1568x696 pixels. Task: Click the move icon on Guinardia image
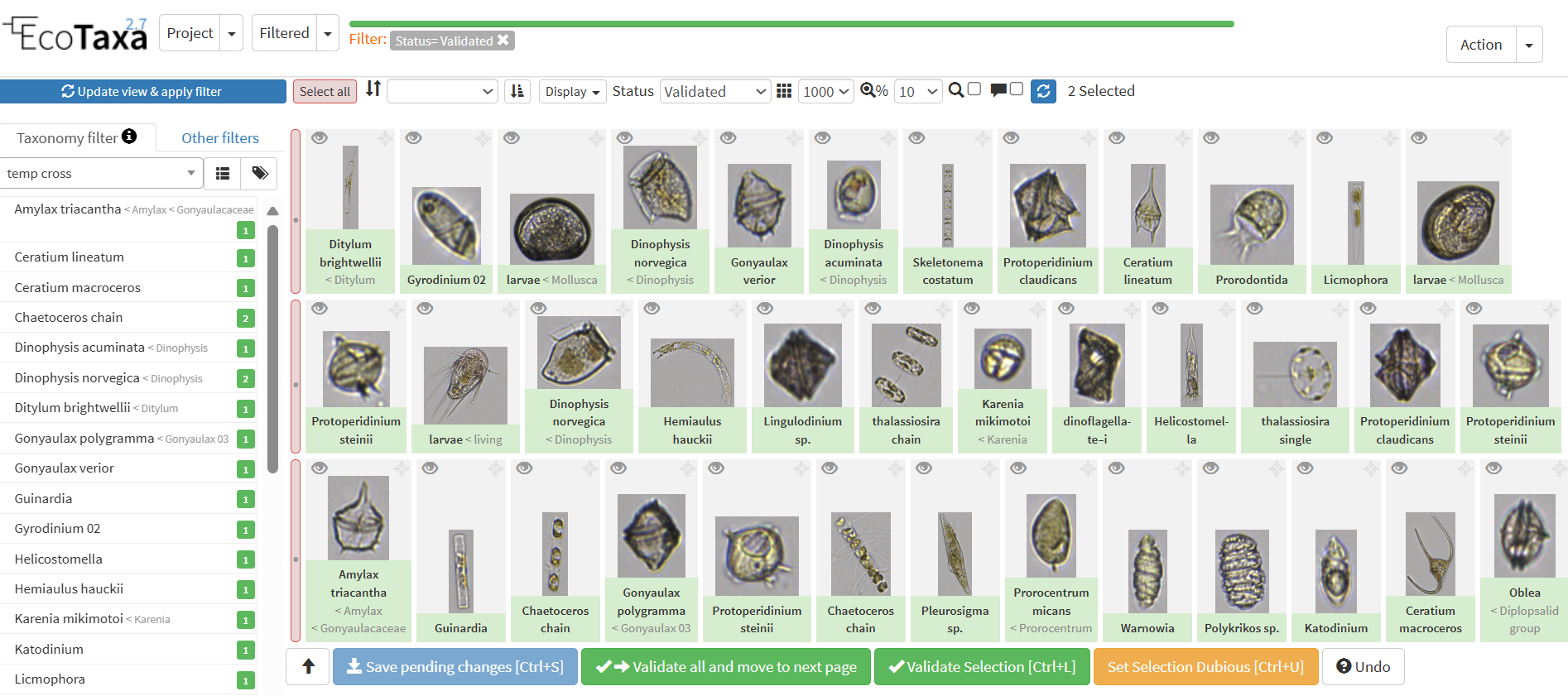point(495,469)
